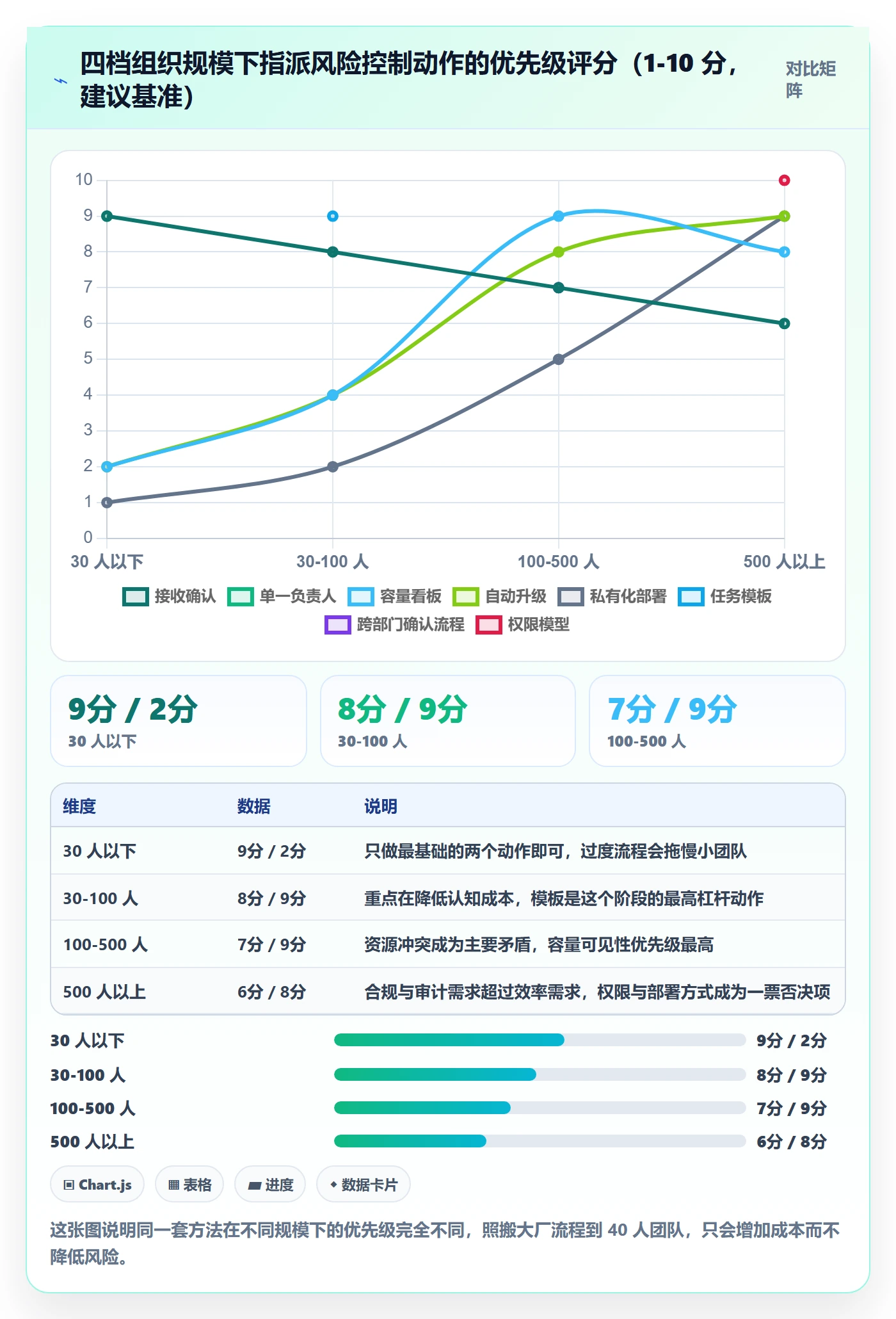
Task: Toggle the 私有化部署 legend entry
Action: (x=612, y=596)
